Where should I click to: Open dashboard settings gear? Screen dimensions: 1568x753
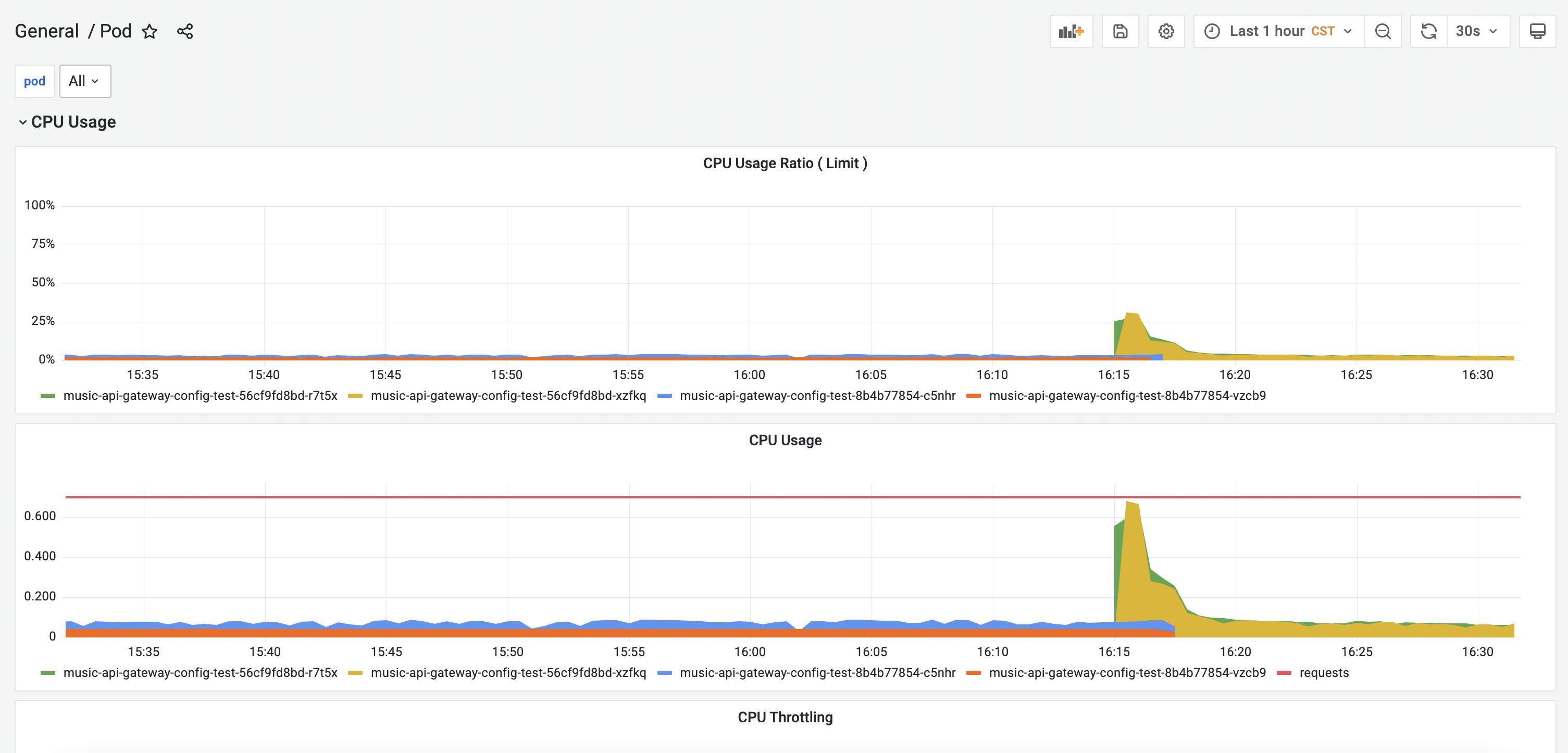point(1166,31)
